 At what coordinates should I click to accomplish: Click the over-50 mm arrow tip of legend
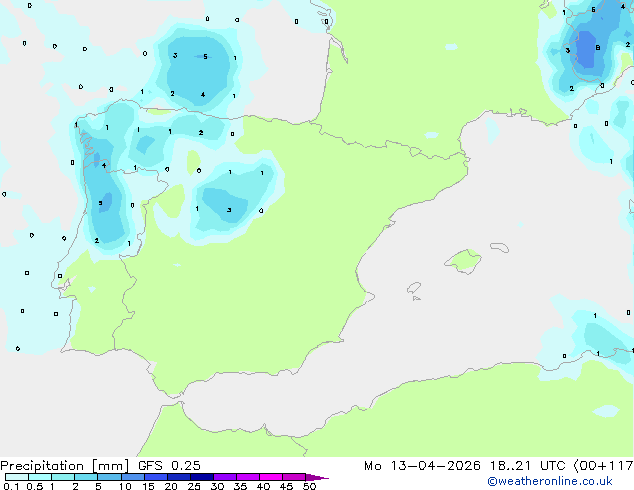[317, 477]
